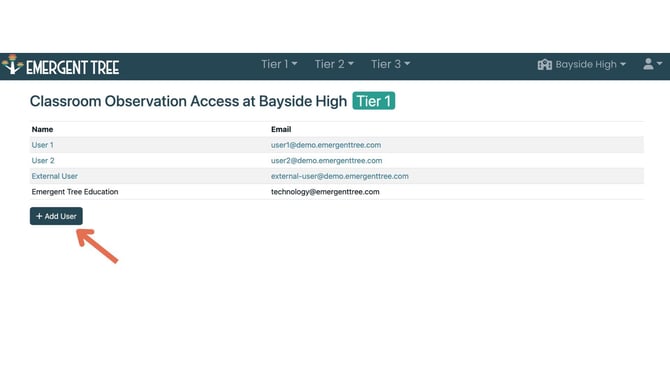Open the user profile icon menu
670x376 pixels.
coord(652,64)
